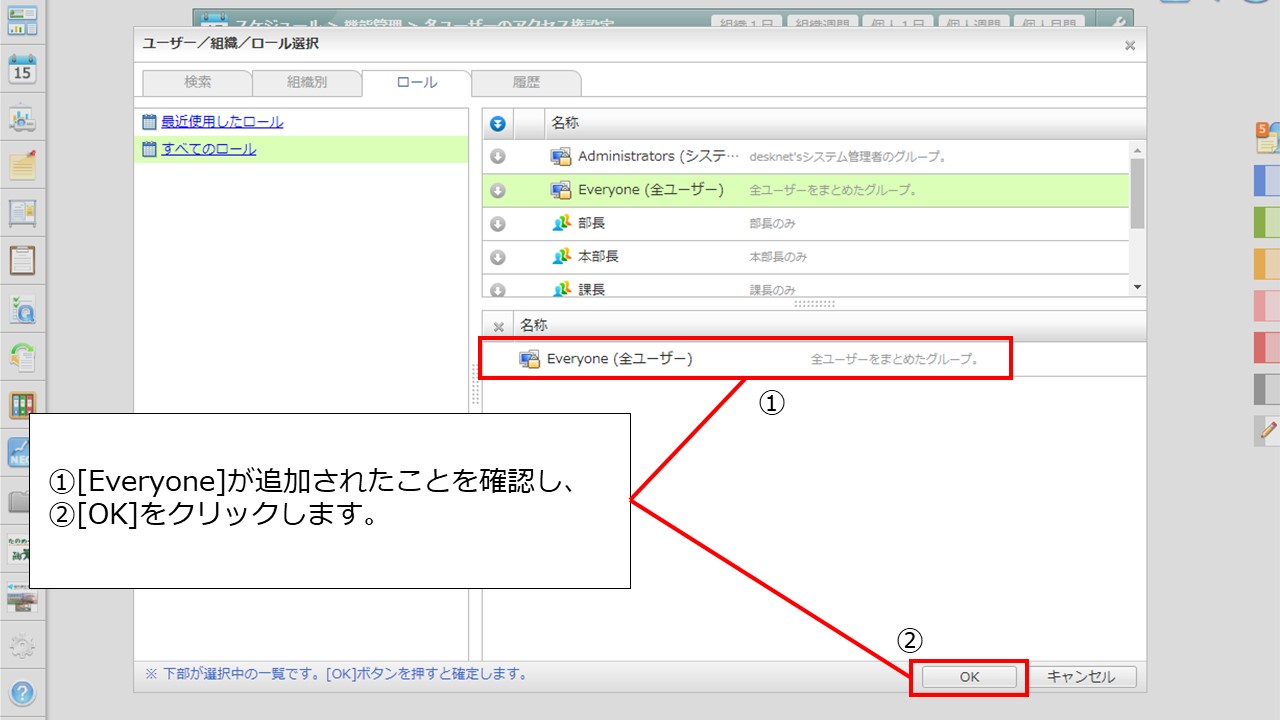Click the 最近使用したロール link

[222, 122]
